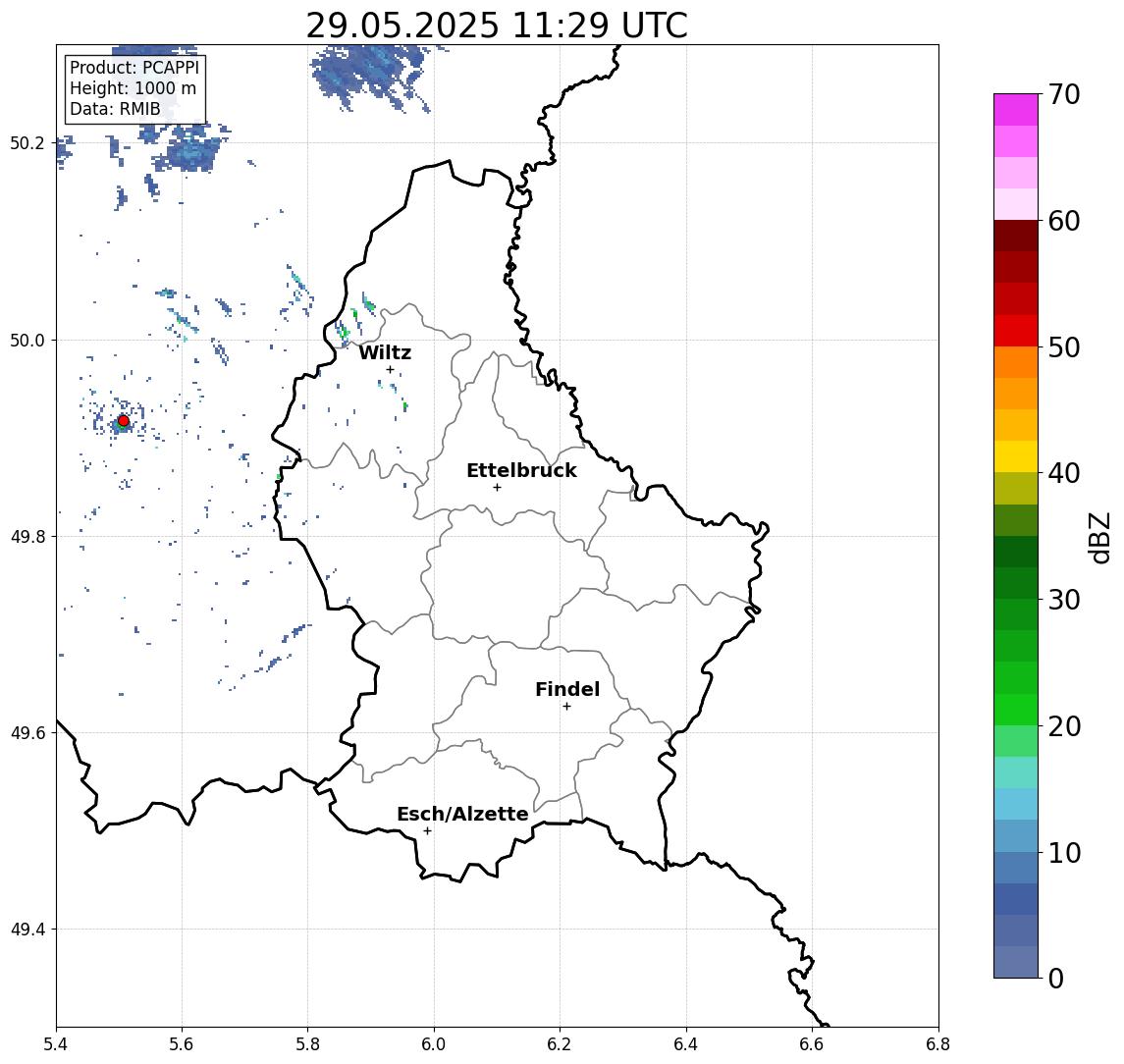Viewport: 1124px width, 1064px height.
Task: Click the plus marker below Findel
Action: [x=566, y=707]
